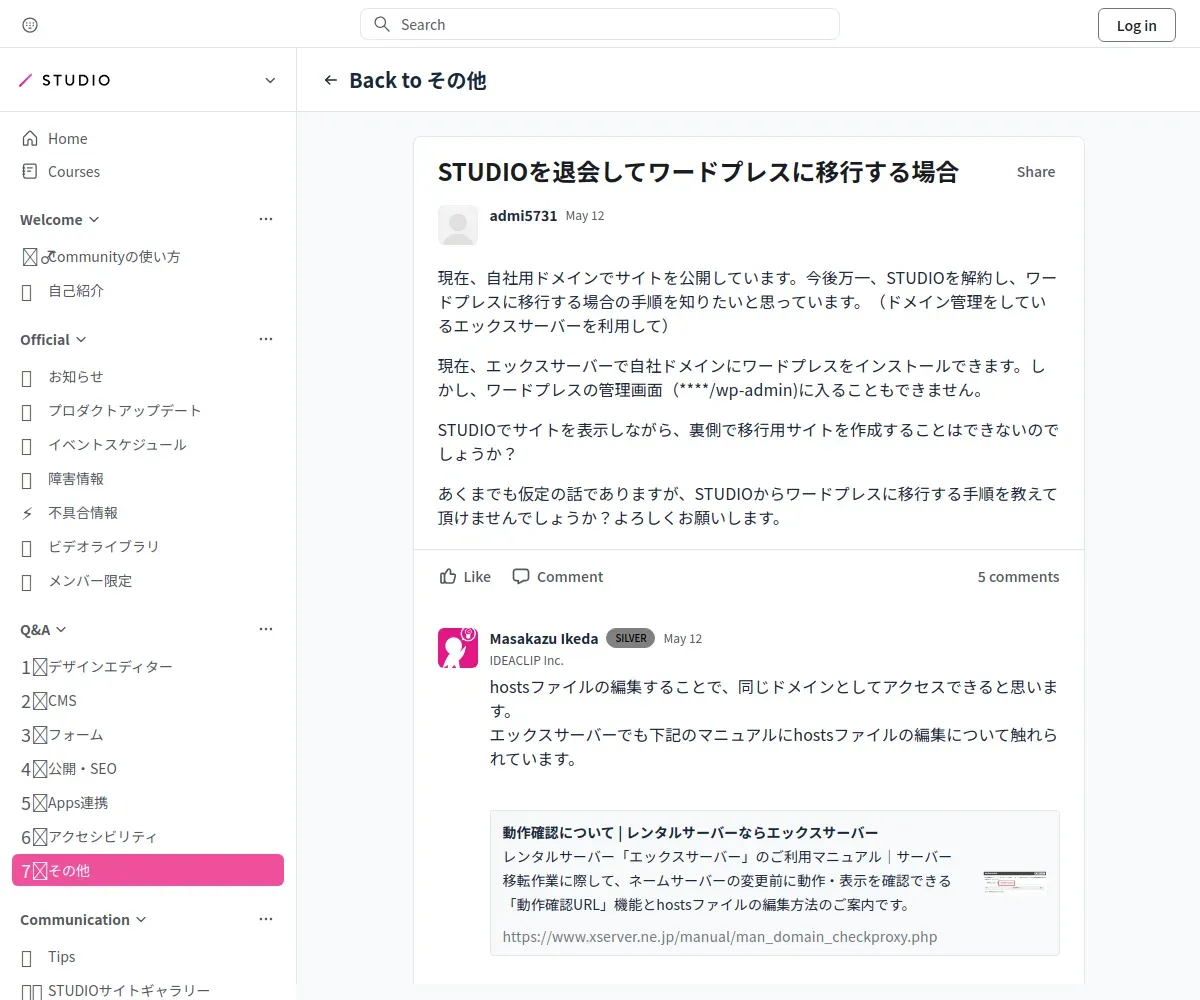Open Courses in the sidebar
The height and width of the screenshot is (1000, 1200).
point(148,171)
